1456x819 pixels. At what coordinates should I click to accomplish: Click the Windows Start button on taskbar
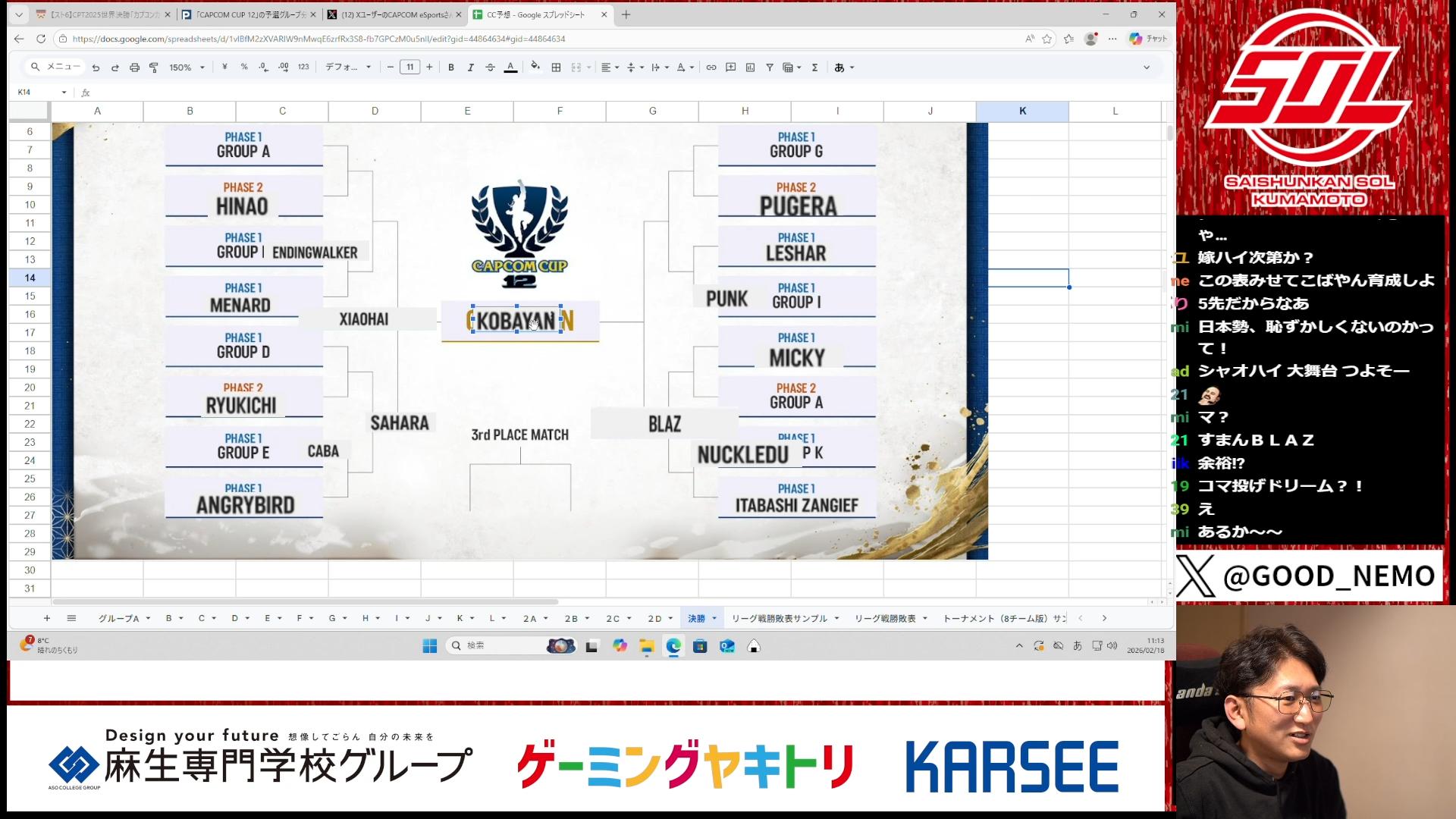pos(430,645)
